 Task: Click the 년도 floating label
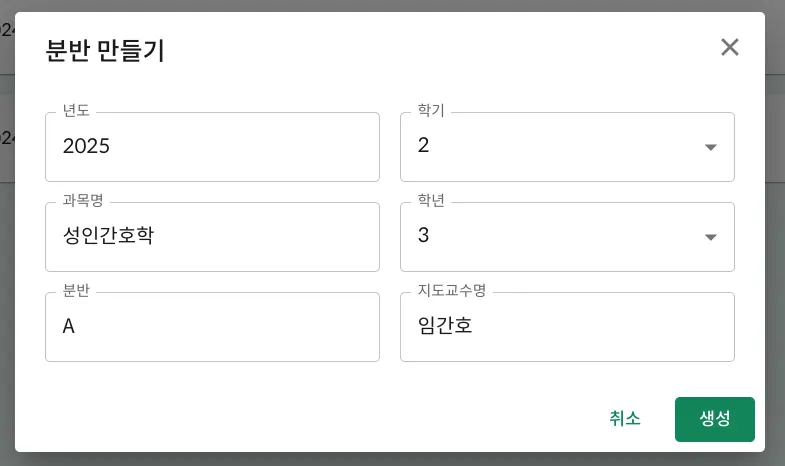click(x=76, y=111)
